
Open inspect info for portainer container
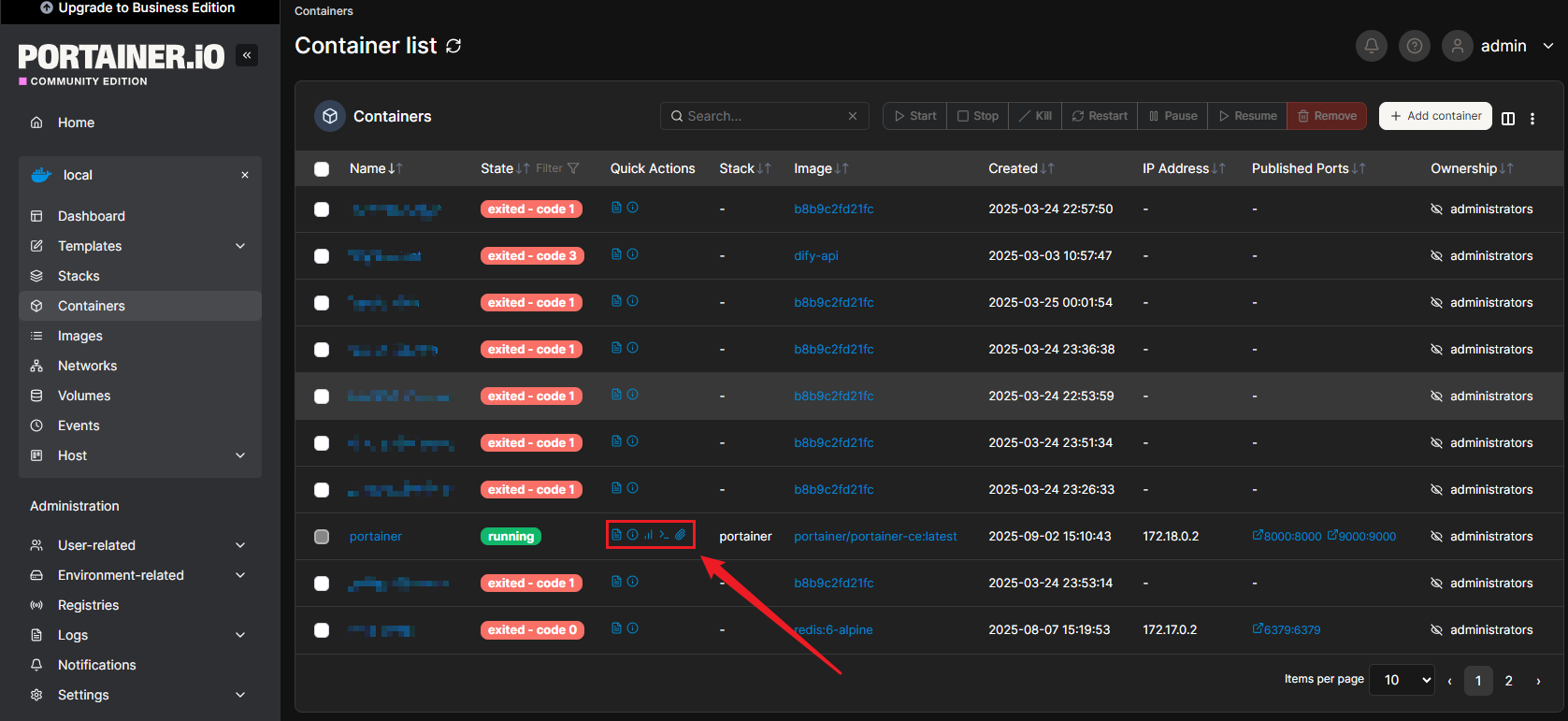(x=633, y=535)
